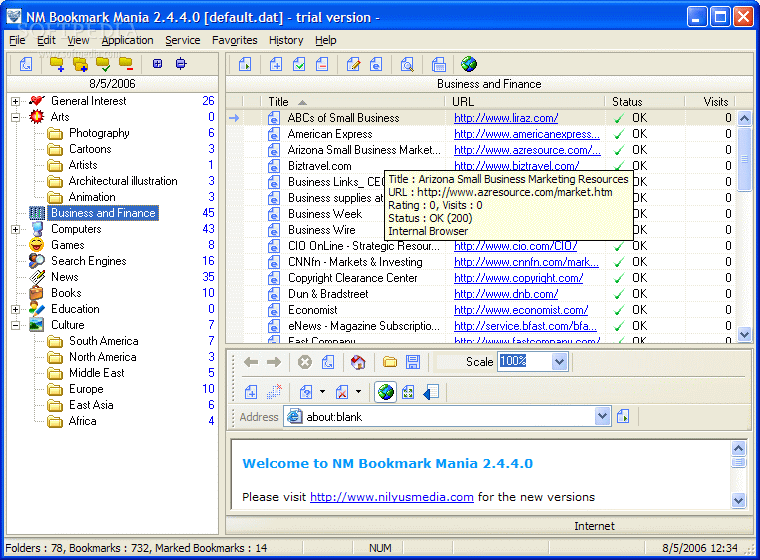
Task: Click the print icon in bookmark toolbar
Action: (439, 64)
